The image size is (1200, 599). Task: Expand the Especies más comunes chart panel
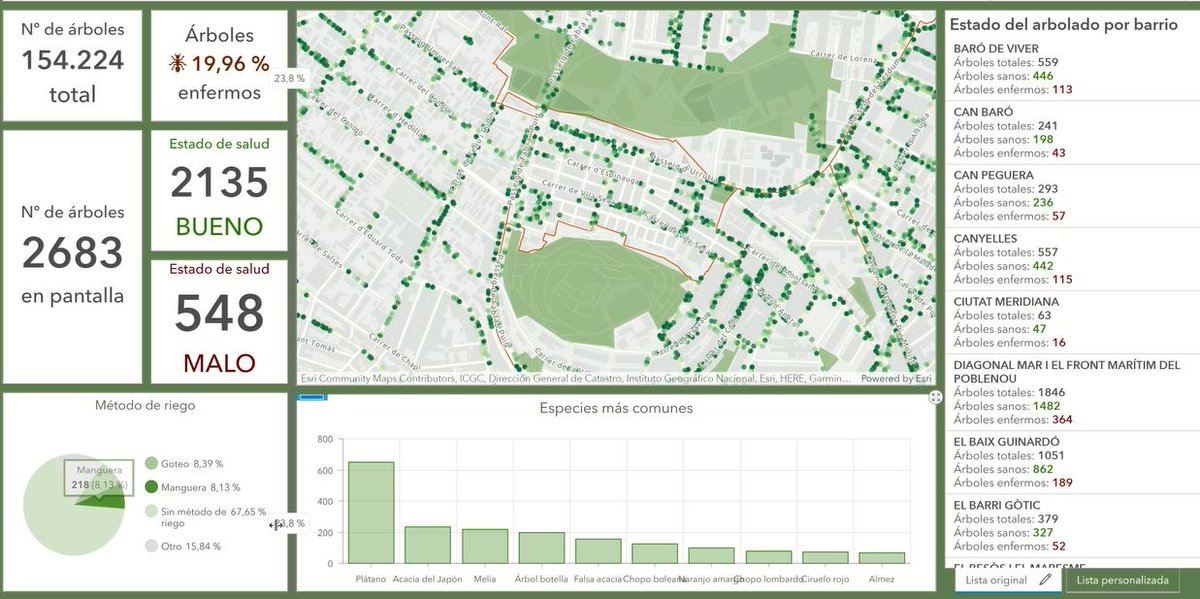(x=936, y=398)
